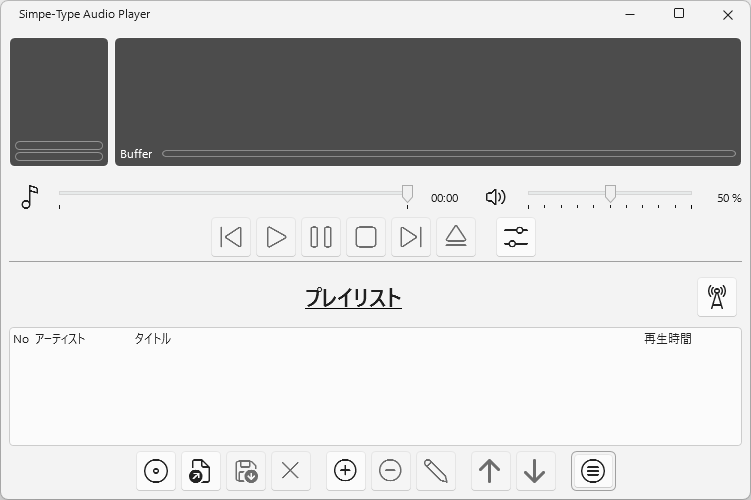Toggle the playlist list view button

(593, 471)
